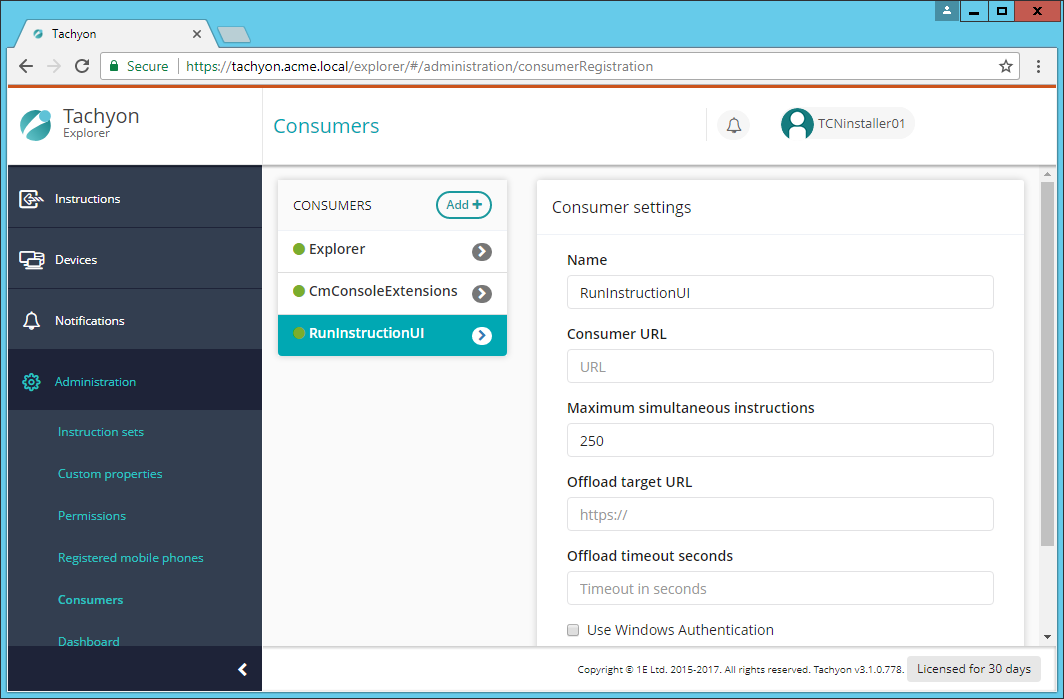Click the Chrome profile person icon
This screenshot has height=699, width=1064.
[947, 11]
